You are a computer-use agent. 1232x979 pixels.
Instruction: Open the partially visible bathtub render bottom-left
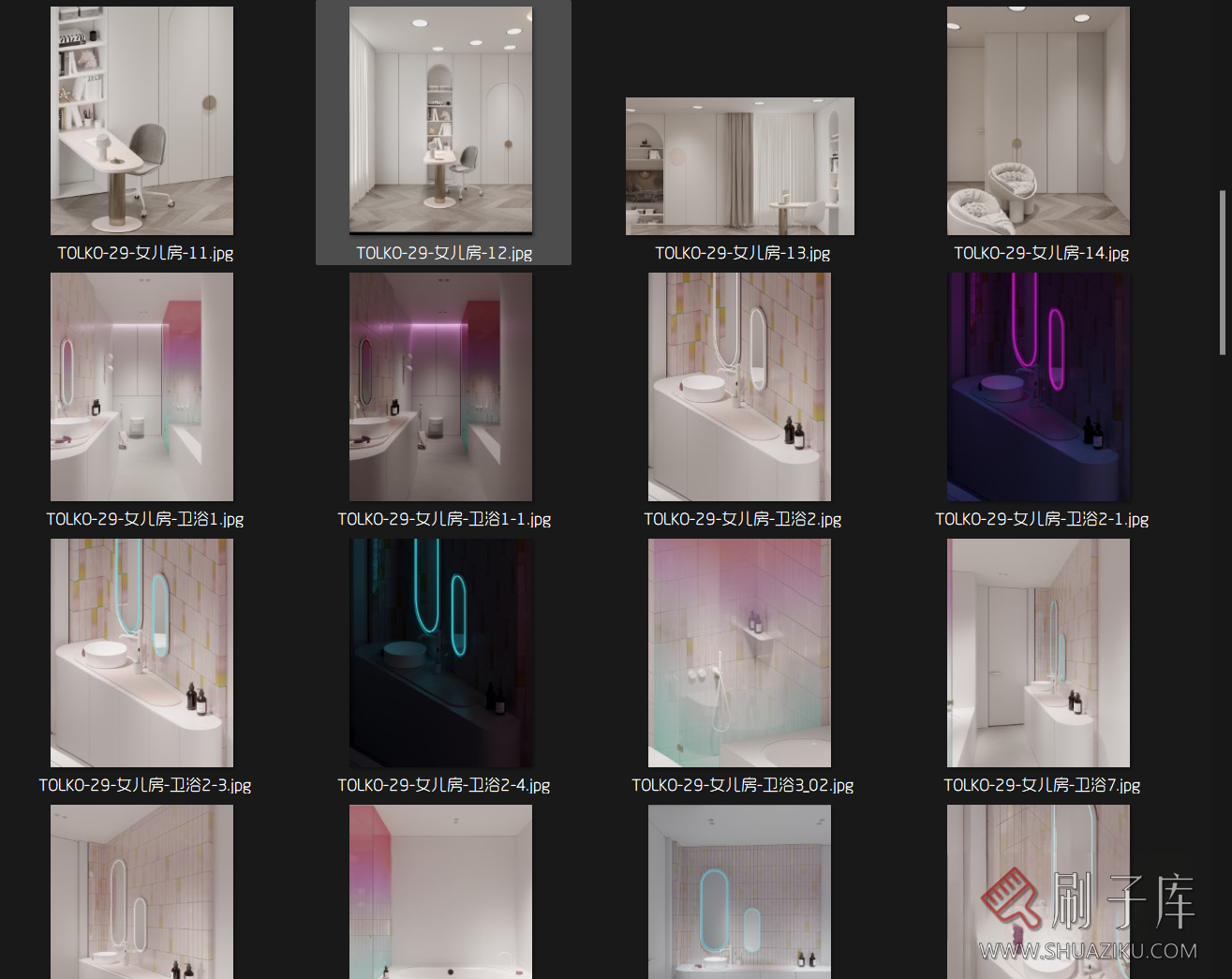440,892
